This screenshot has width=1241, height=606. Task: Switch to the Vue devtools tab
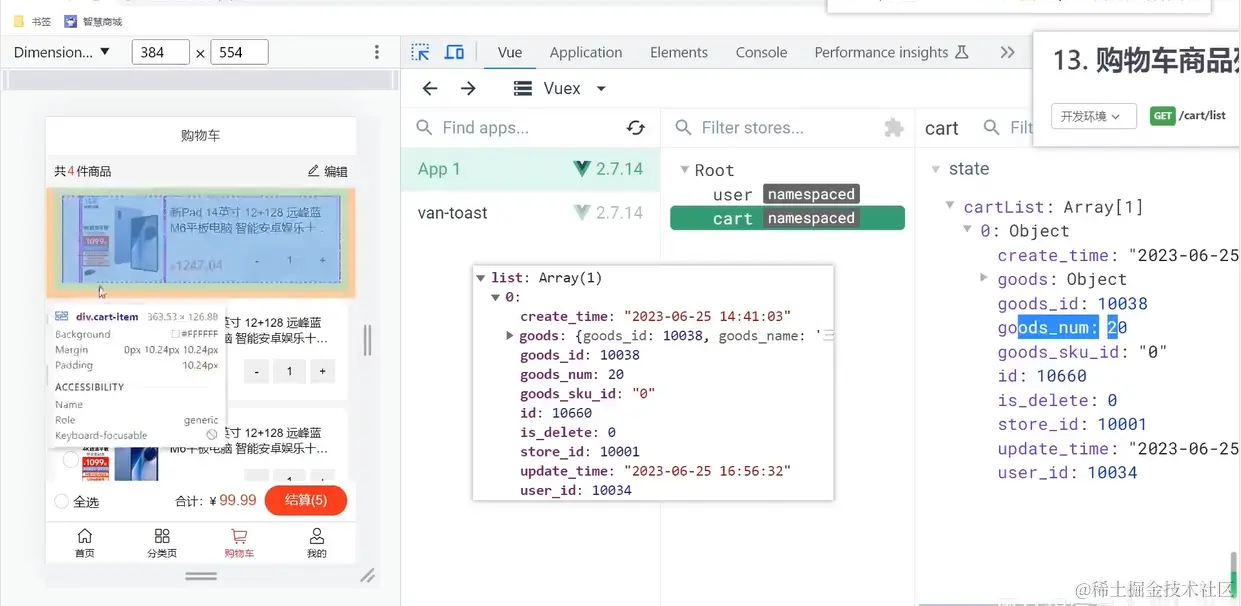(510, 52)
